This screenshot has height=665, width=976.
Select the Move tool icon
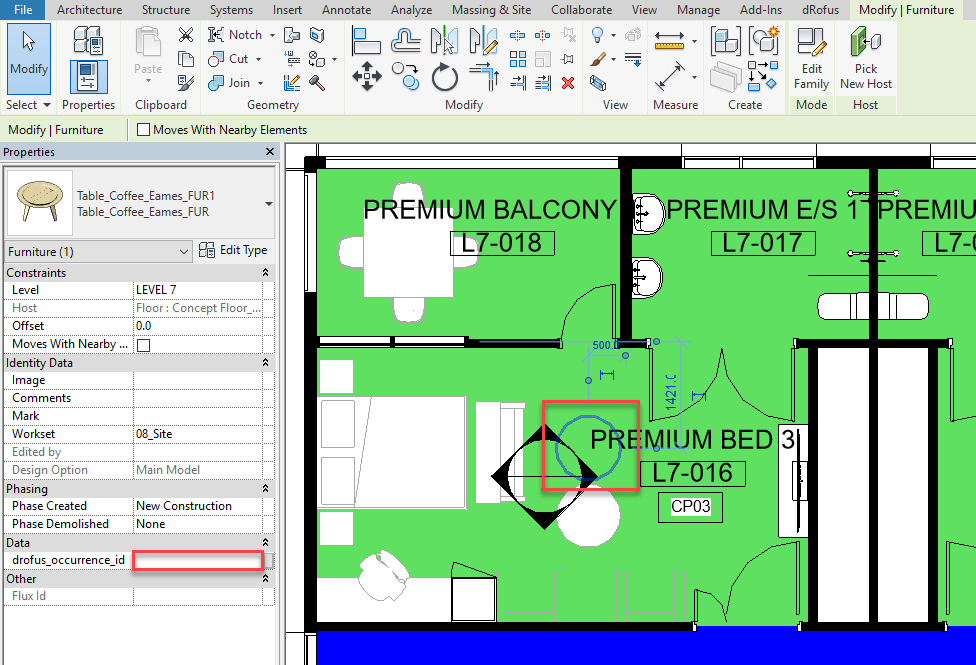tap(366, 76)
